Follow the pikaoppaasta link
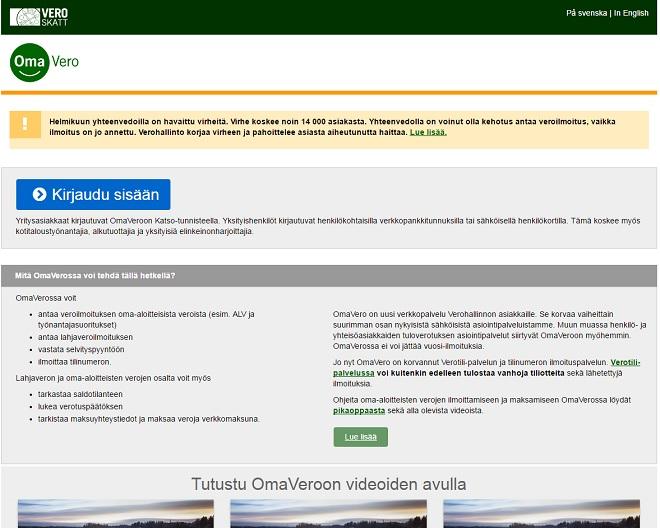The image size is (660, 528). click(x=357, y=410)
